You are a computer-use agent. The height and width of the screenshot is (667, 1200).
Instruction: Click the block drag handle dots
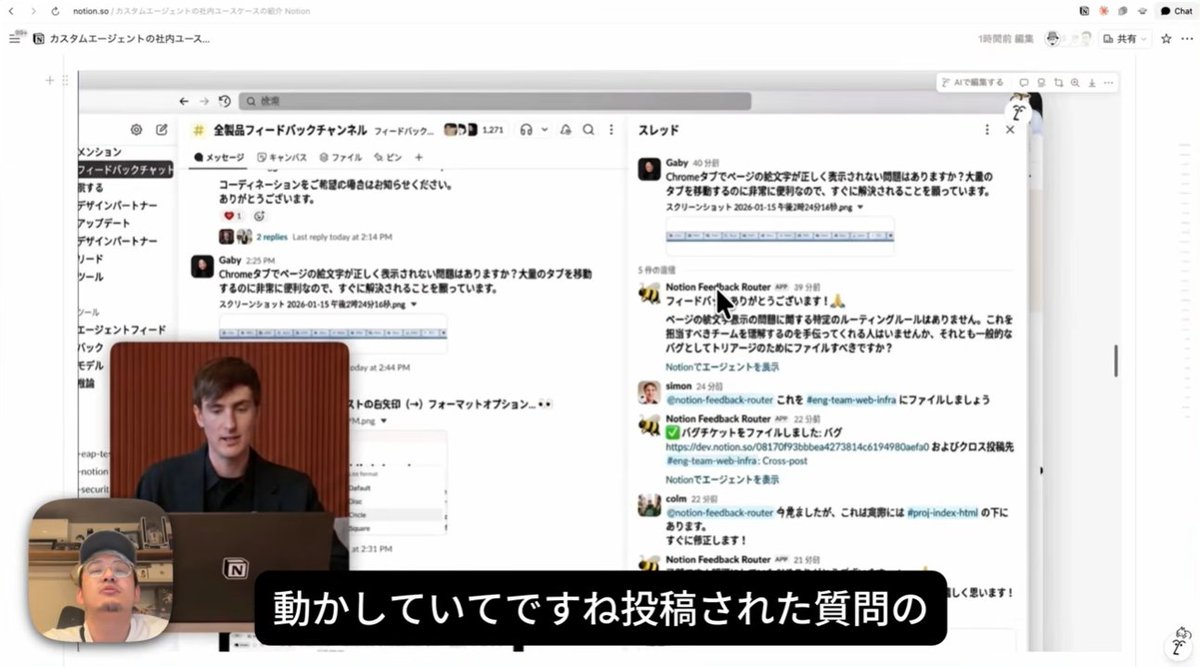pyautogui.click(x=66, y=80)
